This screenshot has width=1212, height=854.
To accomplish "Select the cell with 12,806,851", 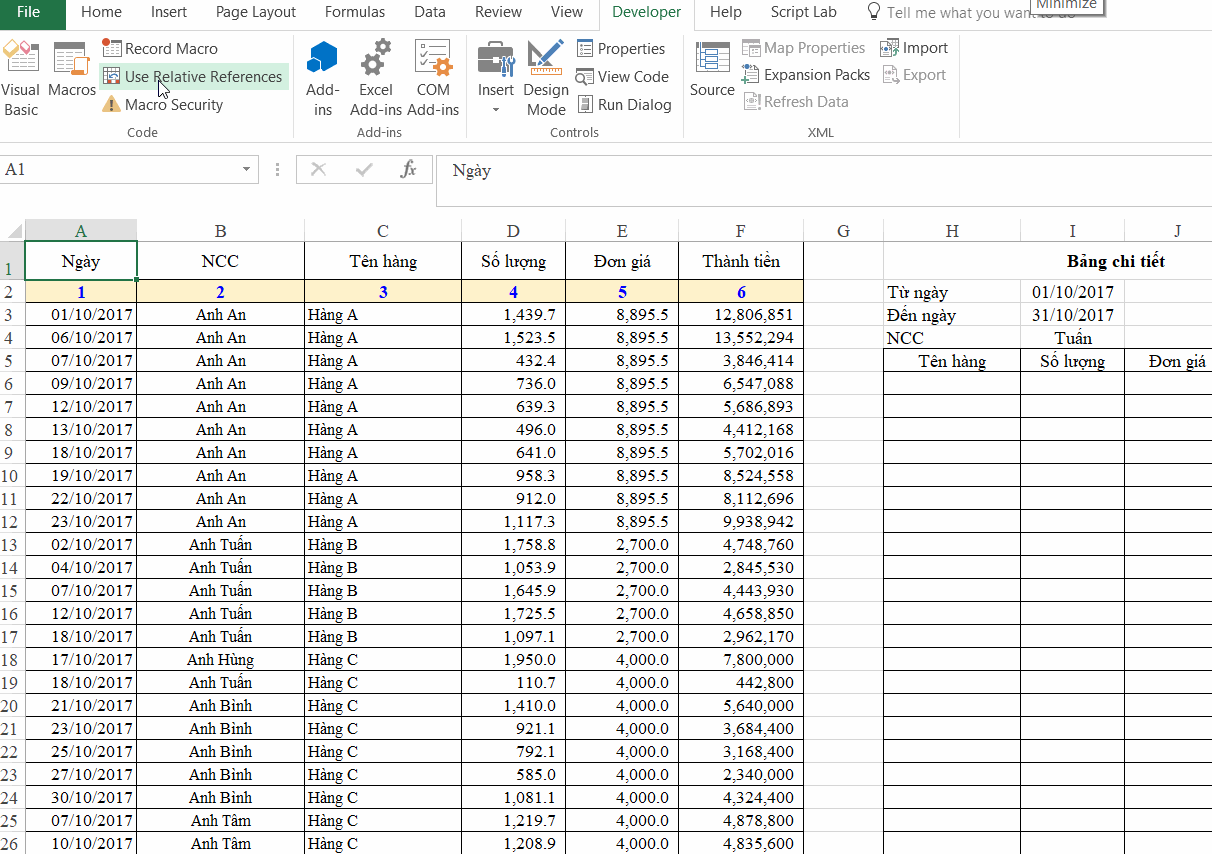I will pyautogui.click(x=740, y=315).
